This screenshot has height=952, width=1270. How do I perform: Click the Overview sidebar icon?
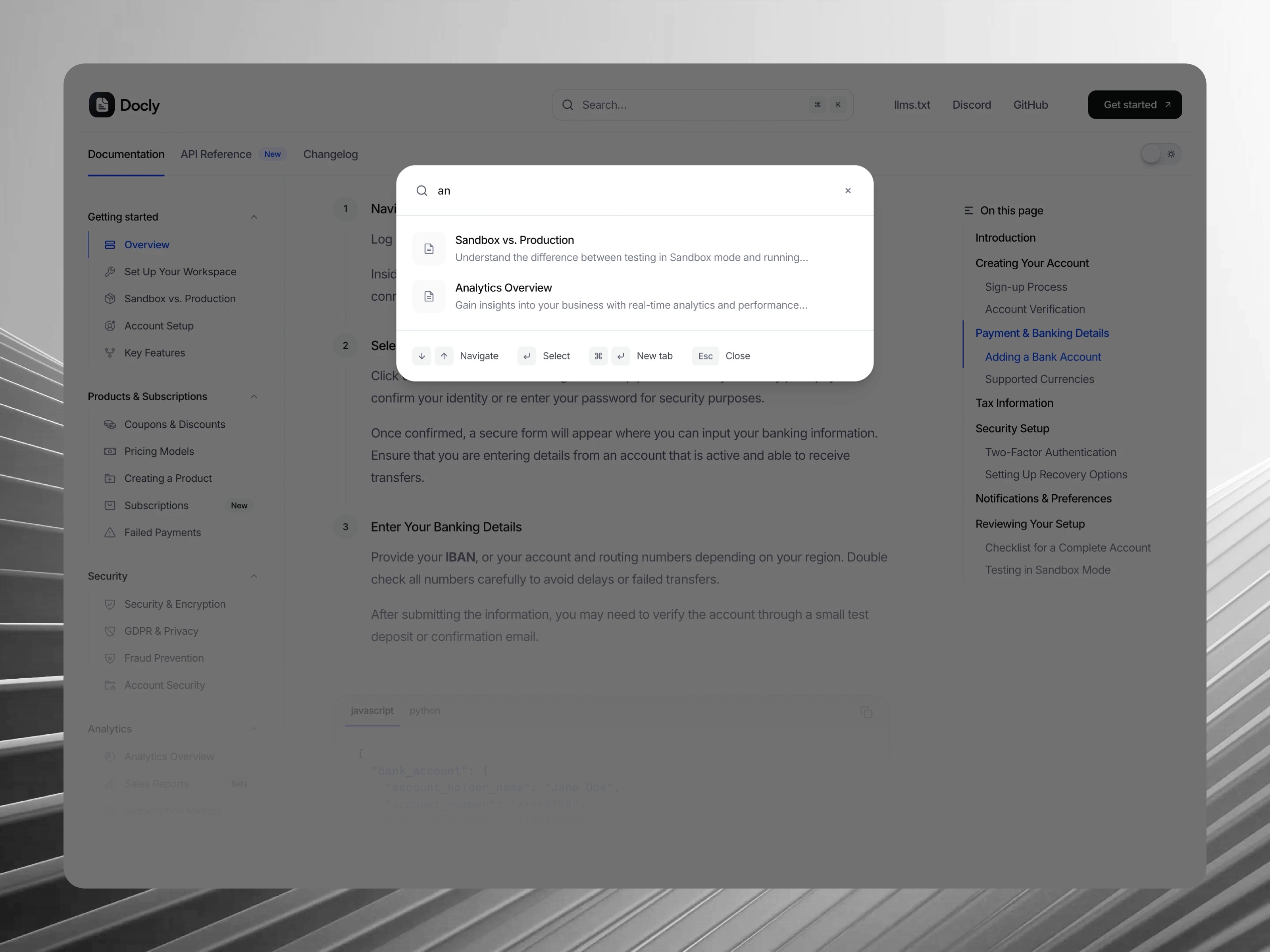pos(110,245)
